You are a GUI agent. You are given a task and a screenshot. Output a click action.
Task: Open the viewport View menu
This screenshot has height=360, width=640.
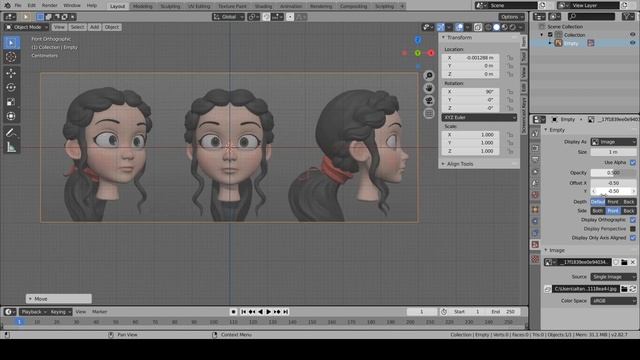click(59, 27)
